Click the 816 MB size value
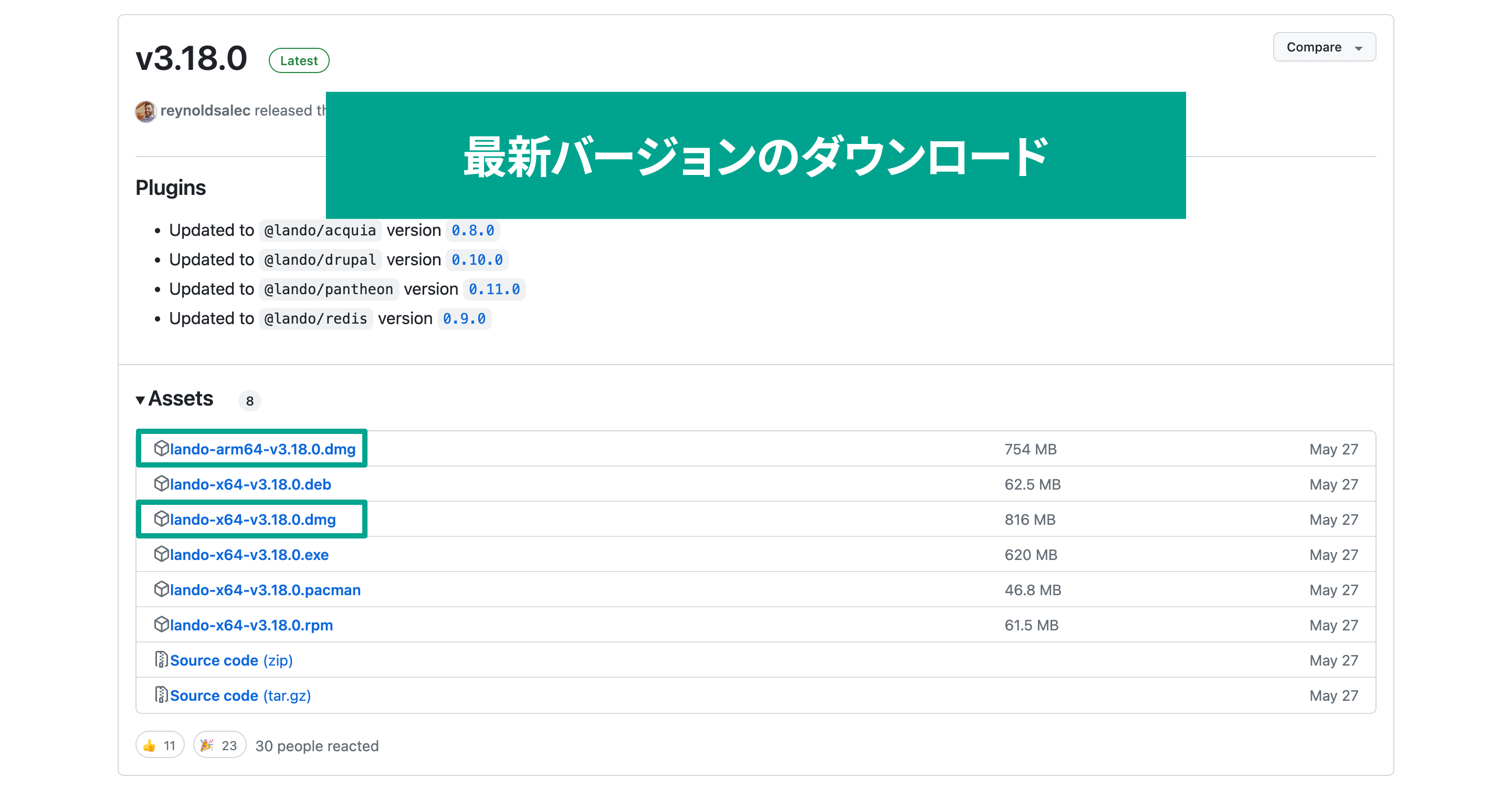1512x788 pixels. click(1030, 520)
